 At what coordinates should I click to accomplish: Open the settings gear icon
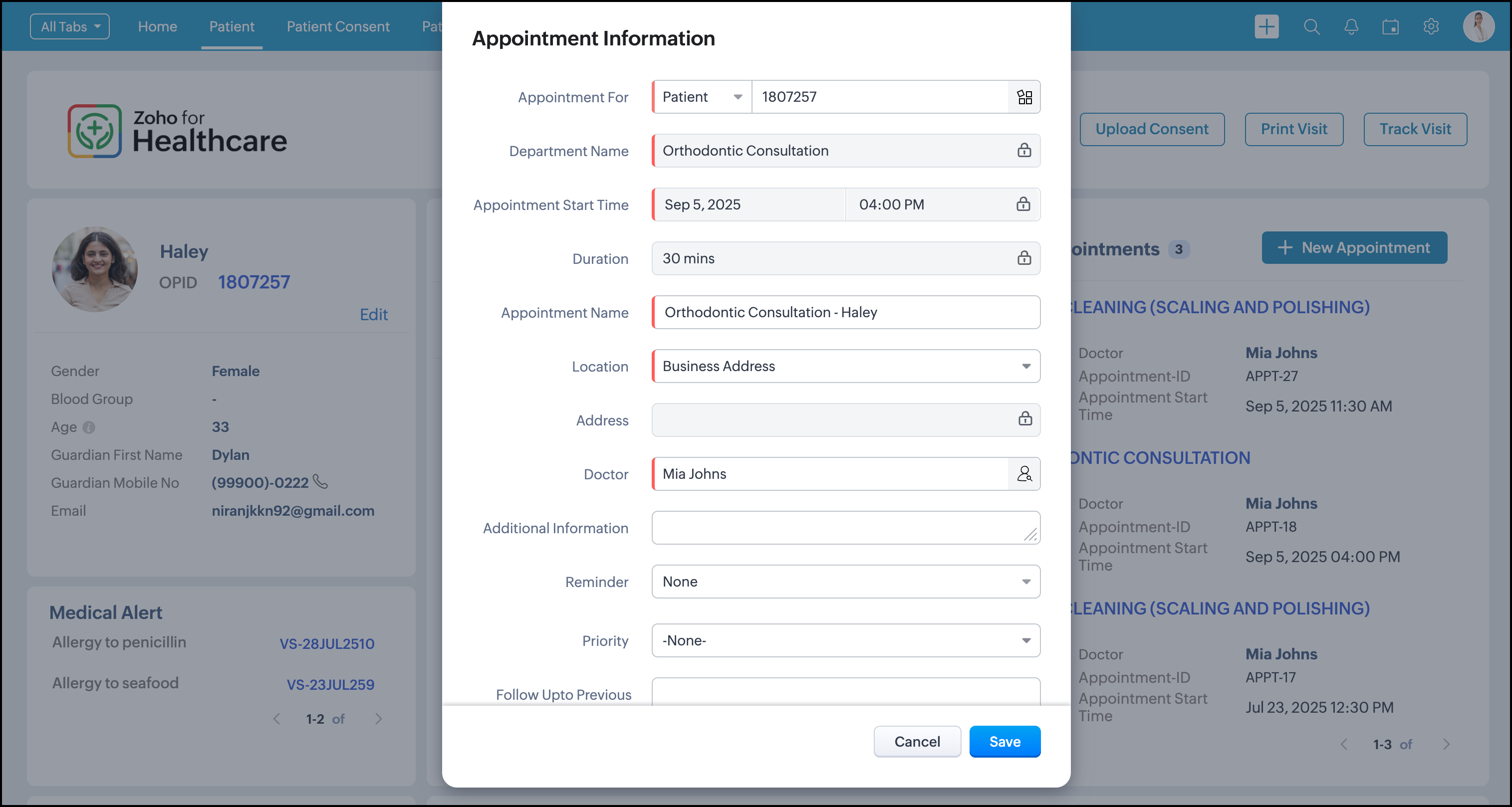click(x=1431, y=26)
